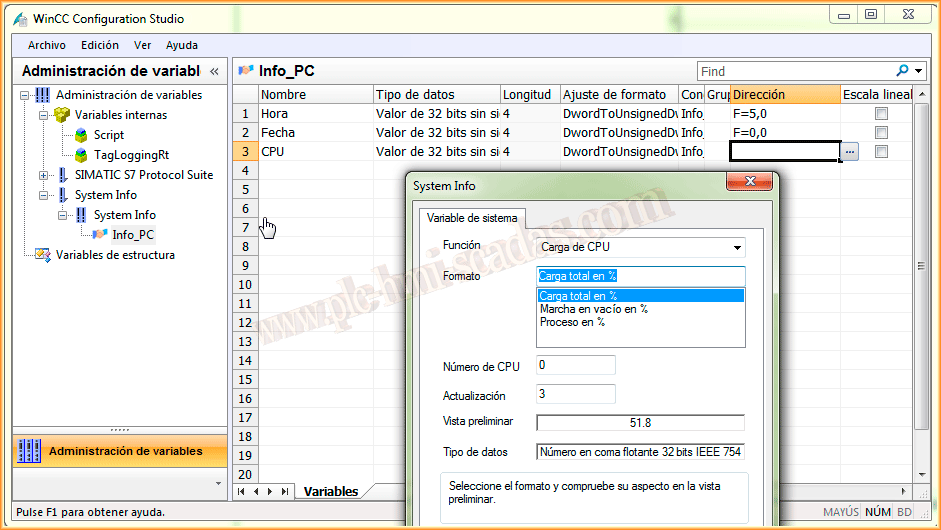Click the SIMATIC S7 Protocol Suite icon
This screenshot has height=530, width=941.
click(62, 175)
